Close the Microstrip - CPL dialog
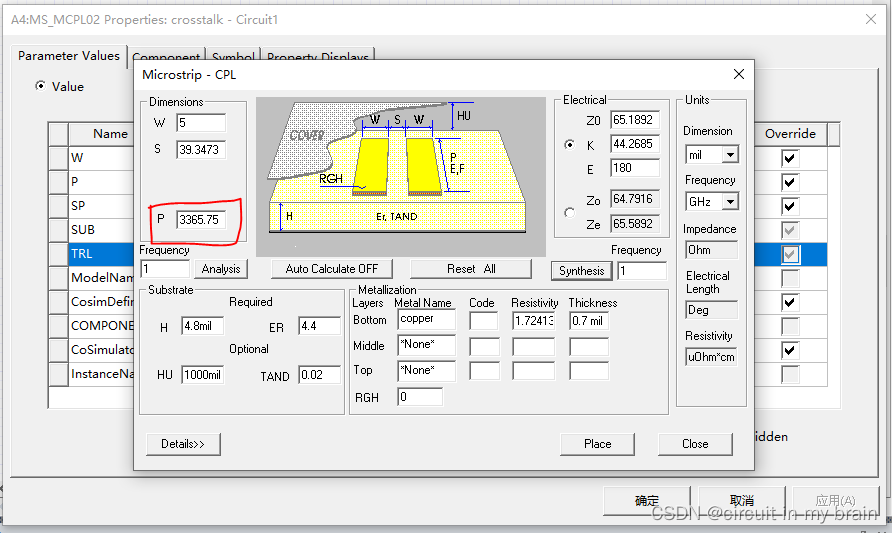892x533 pixels. pyautogui.click(x=739, y=74)
